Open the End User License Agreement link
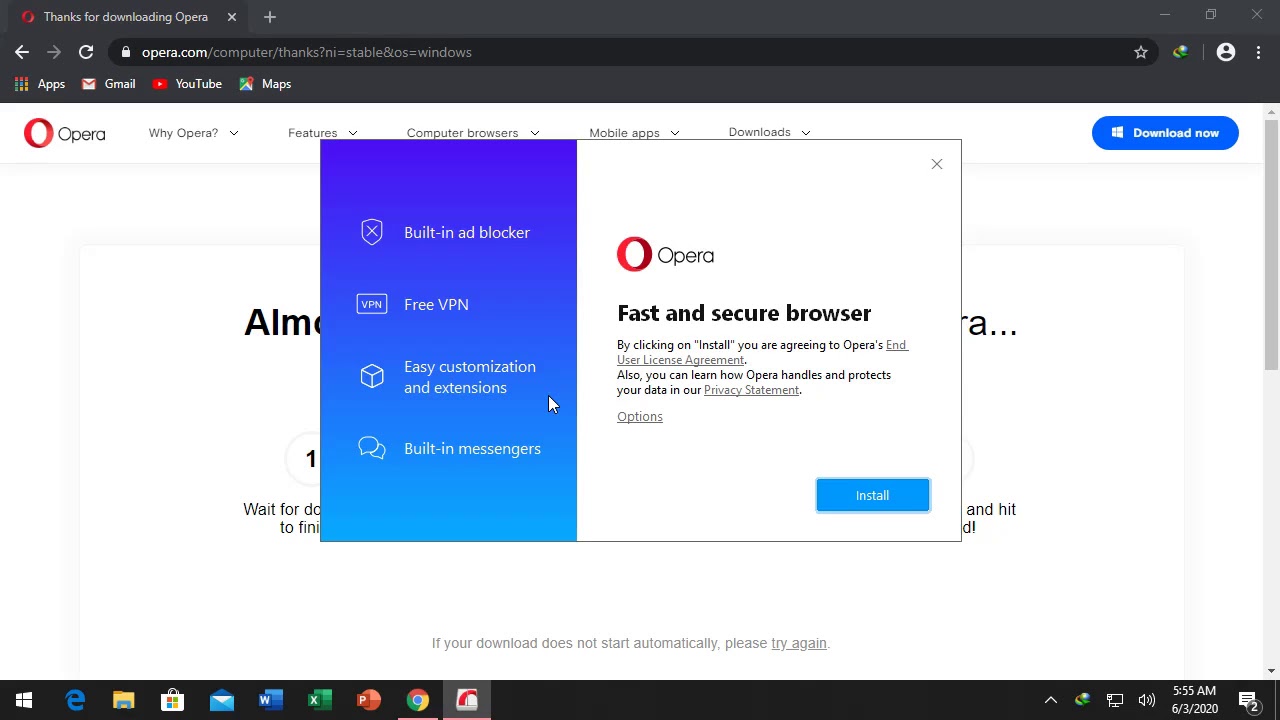 tap(762, 352)
